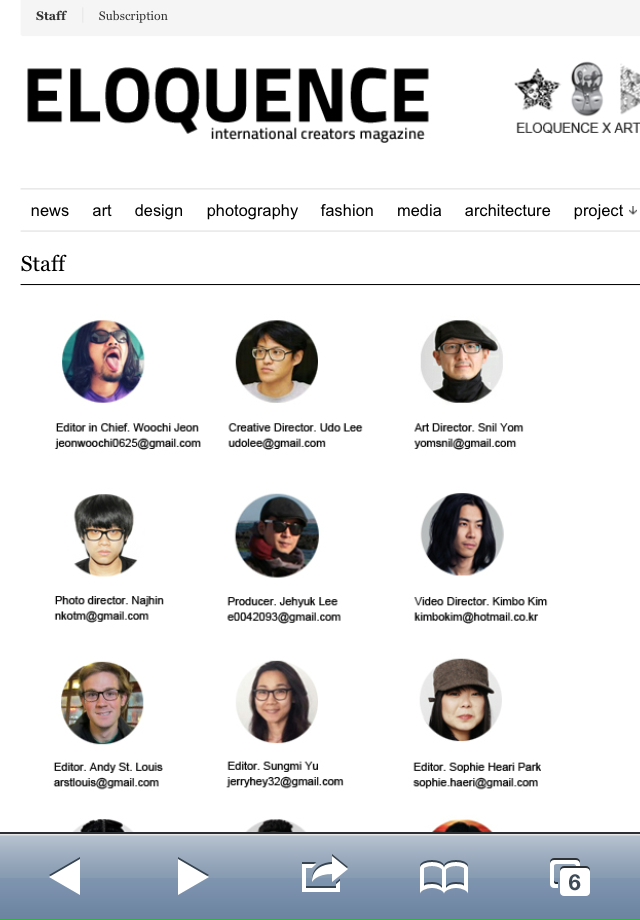Open the news menu section

pyautogui.click(x=50, y=211)
